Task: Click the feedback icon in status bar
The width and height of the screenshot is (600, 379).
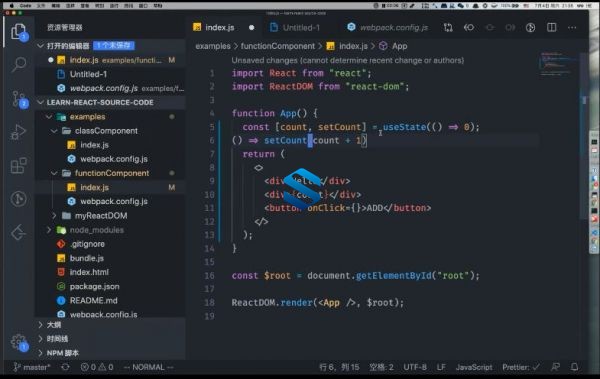Action: [555, 367]
